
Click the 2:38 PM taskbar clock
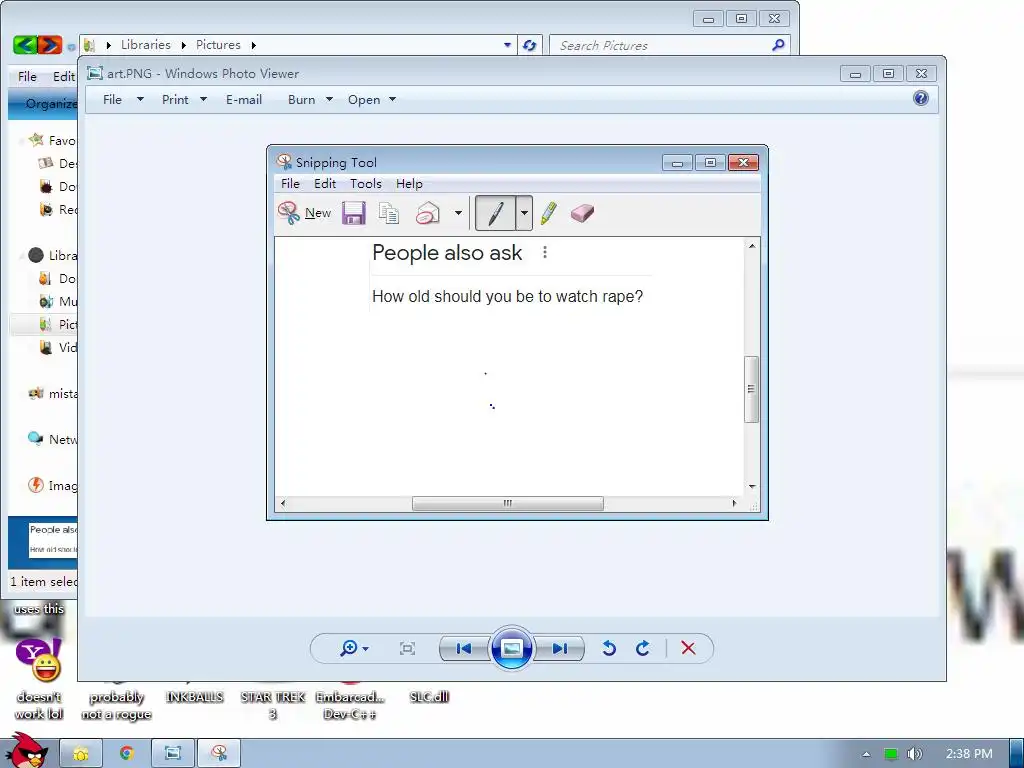(x=968, y=754)
